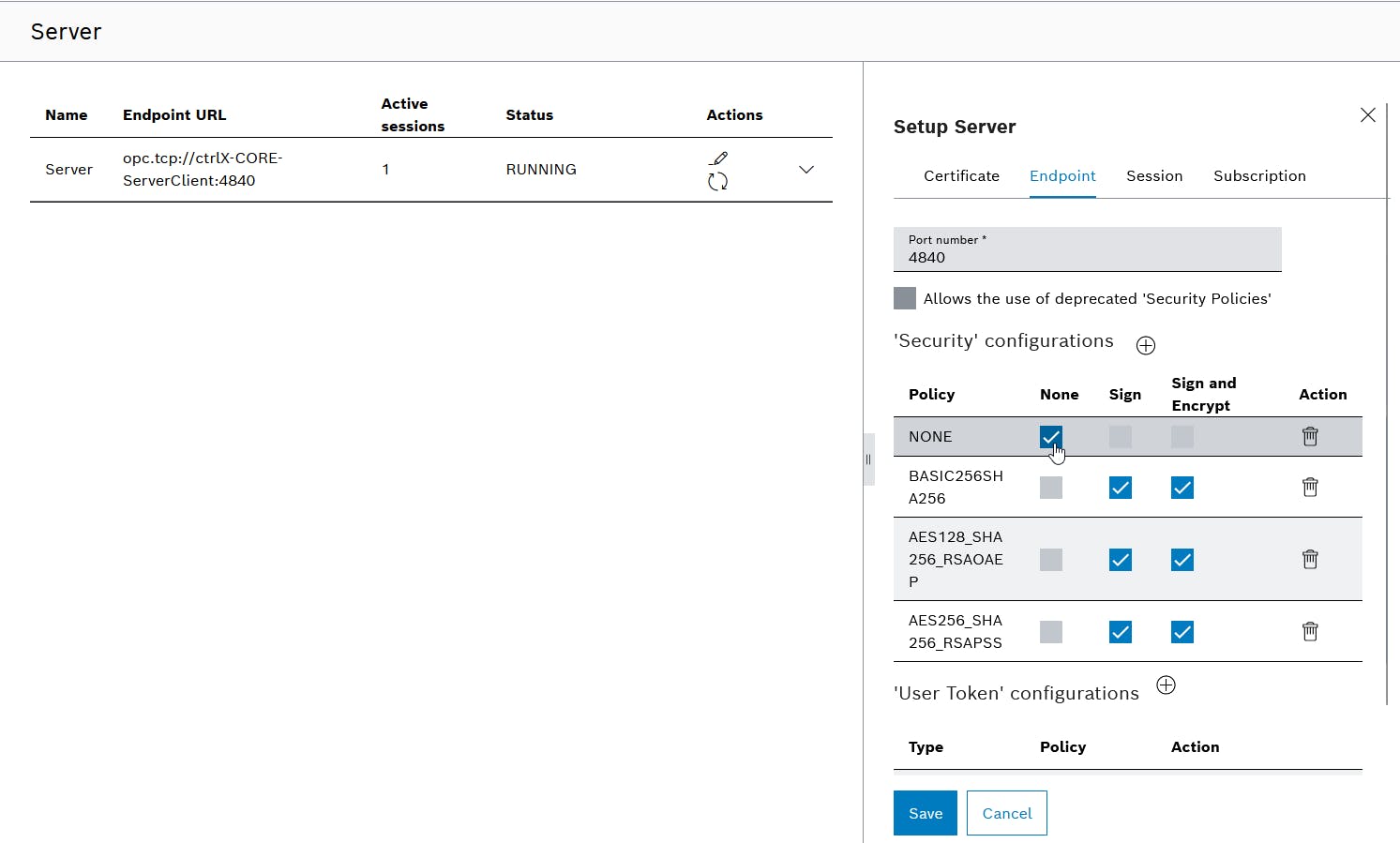Image resolution: width=1400 pixels, height=843 pixels.
Task: Uncheck Sign for BASIC256SHA256 policy
Action: [x=1120, y=488]
